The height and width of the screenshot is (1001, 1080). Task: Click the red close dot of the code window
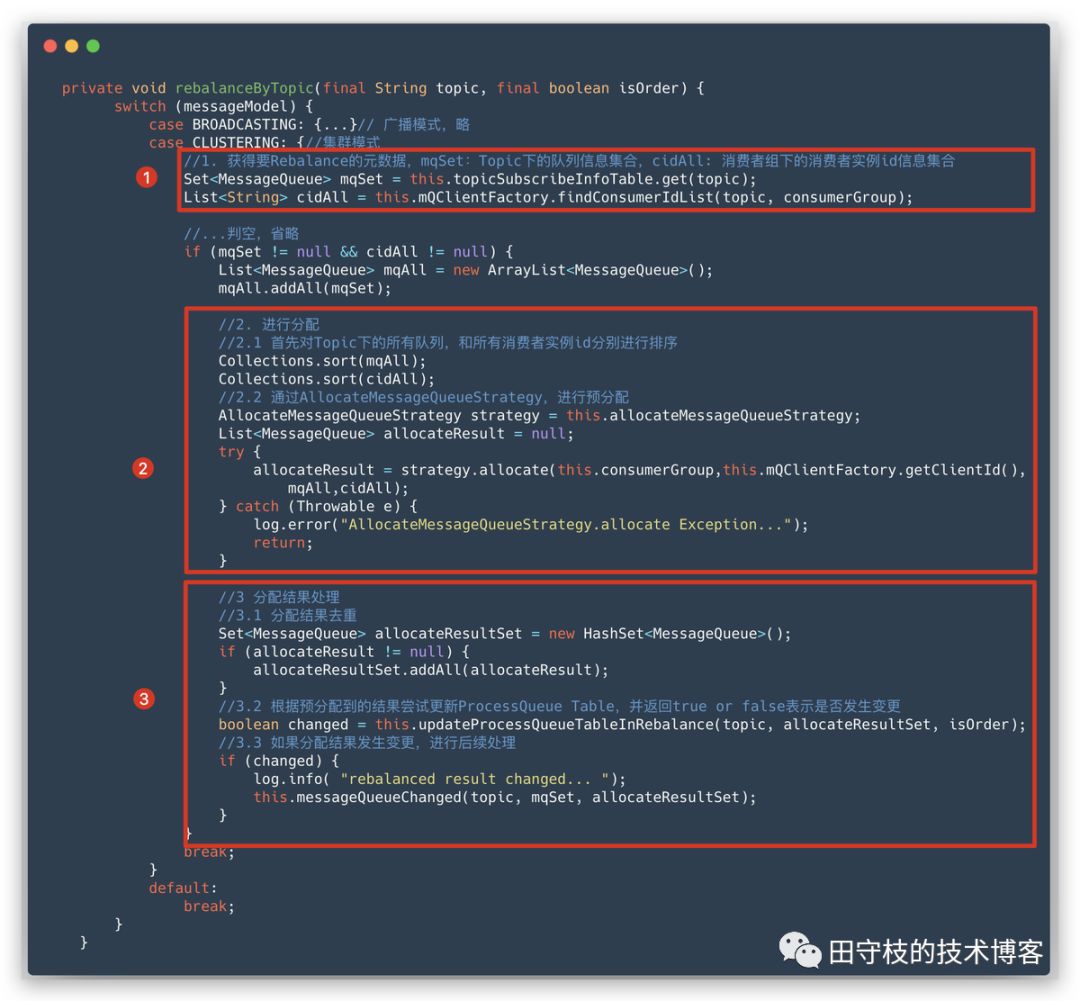coord(50,46)
